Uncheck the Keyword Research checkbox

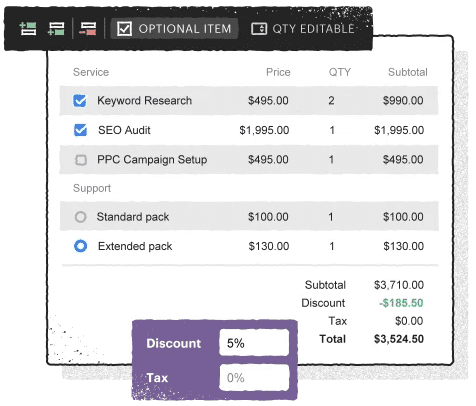(x=80, y=101)
